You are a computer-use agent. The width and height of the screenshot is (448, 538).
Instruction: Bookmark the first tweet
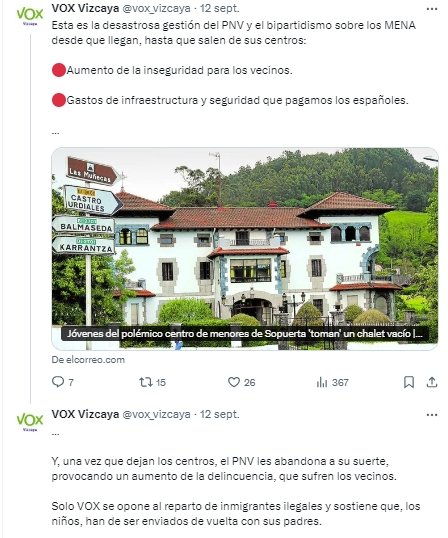pos(409,382)
